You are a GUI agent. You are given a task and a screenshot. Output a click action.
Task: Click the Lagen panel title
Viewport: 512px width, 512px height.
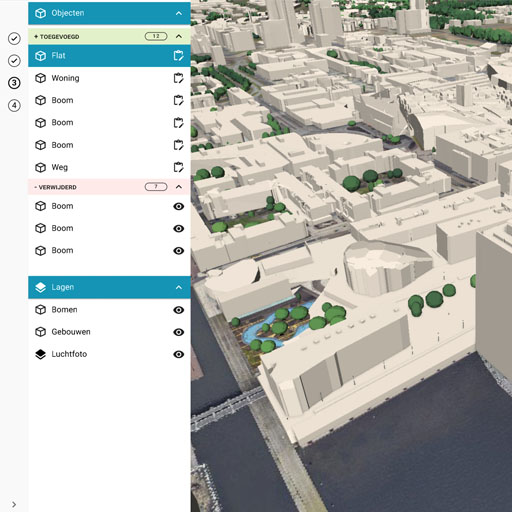[63, 287]
